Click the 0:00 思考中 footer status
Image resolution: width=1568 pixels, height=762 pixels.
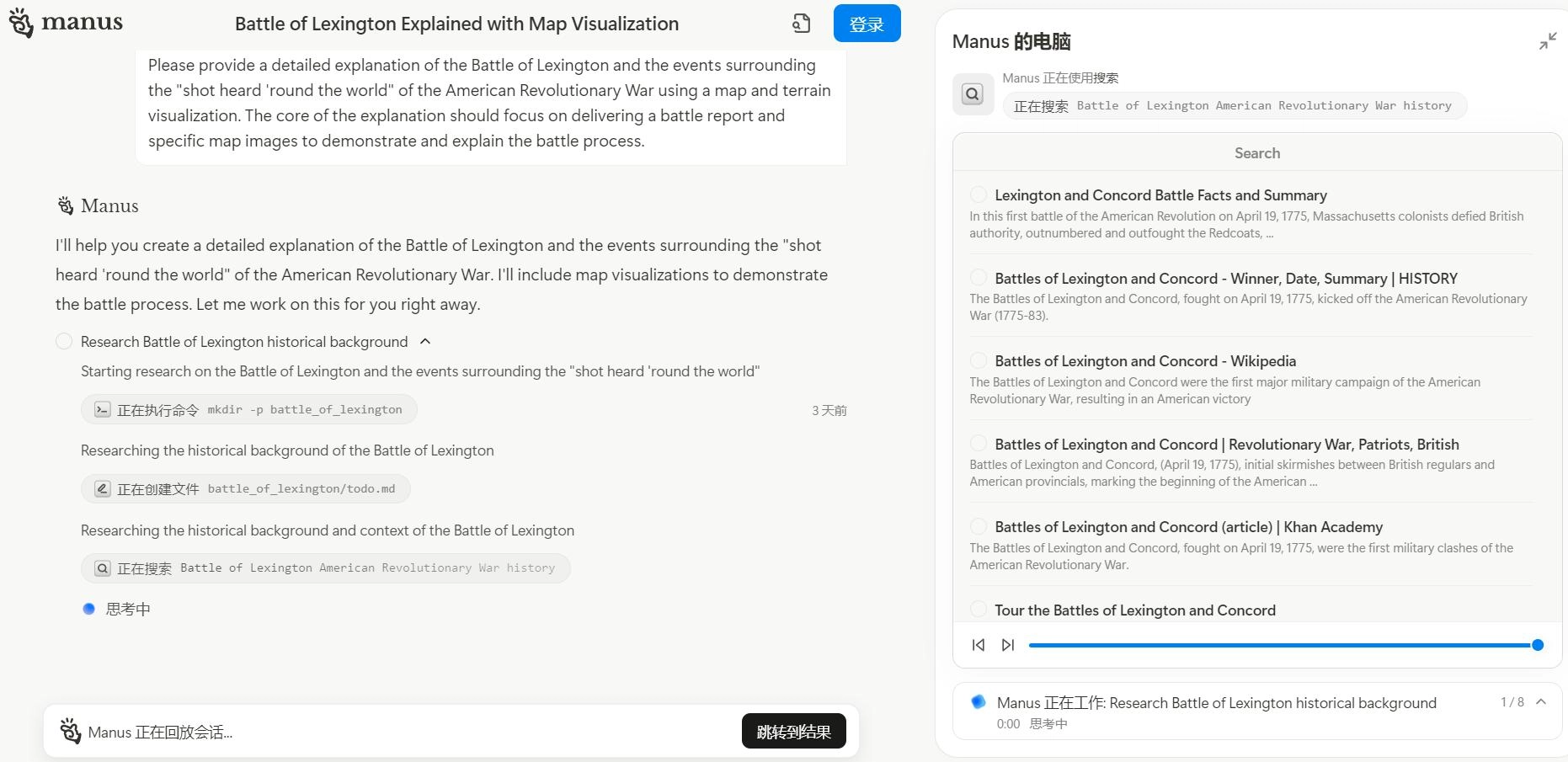1032,724
